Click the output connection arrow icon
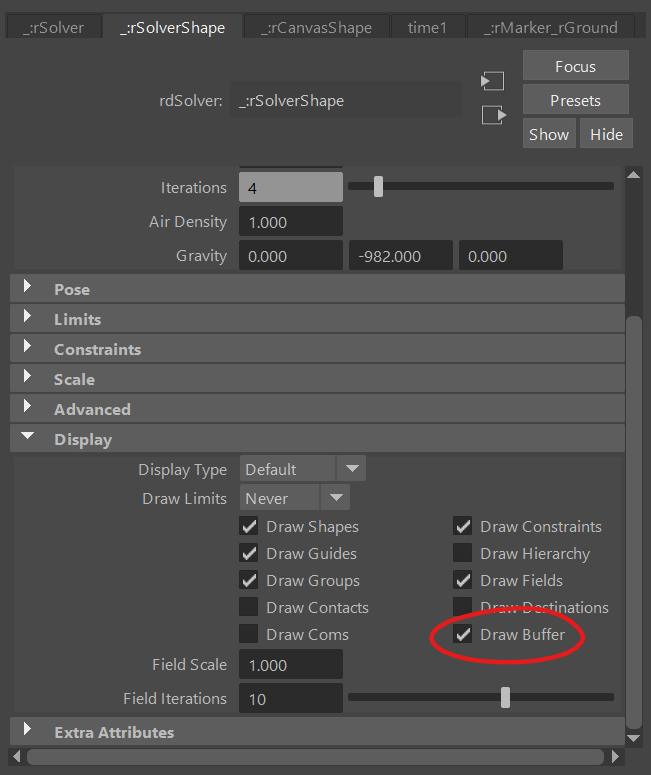The image size is (651, 775). click(x=493, y=115)
